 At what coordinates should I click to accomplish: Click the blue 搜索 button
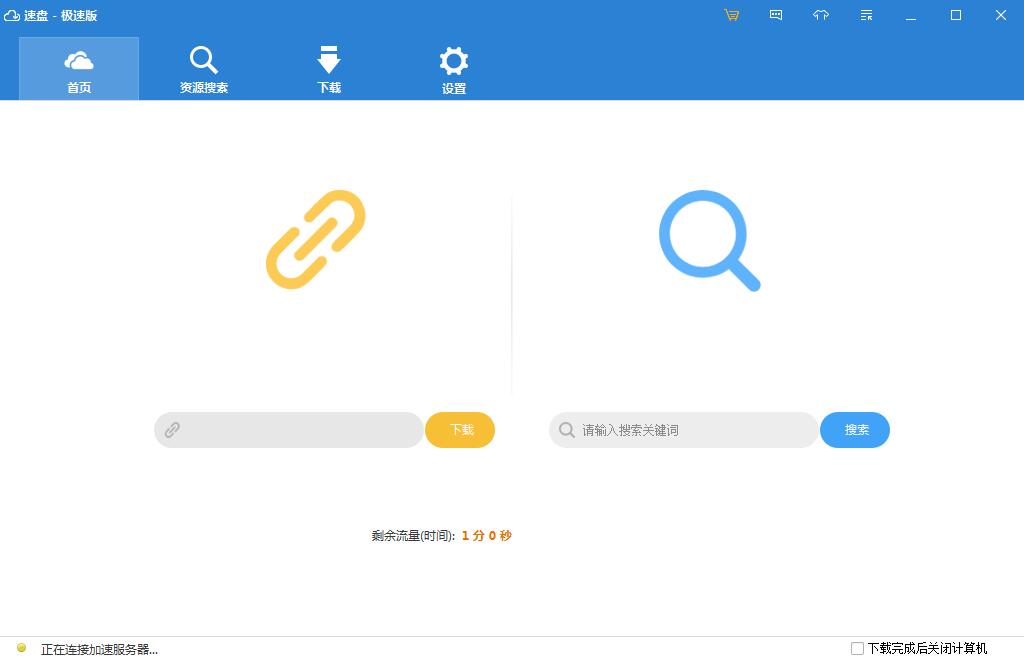pyautogui.click(x=855, y=429)
